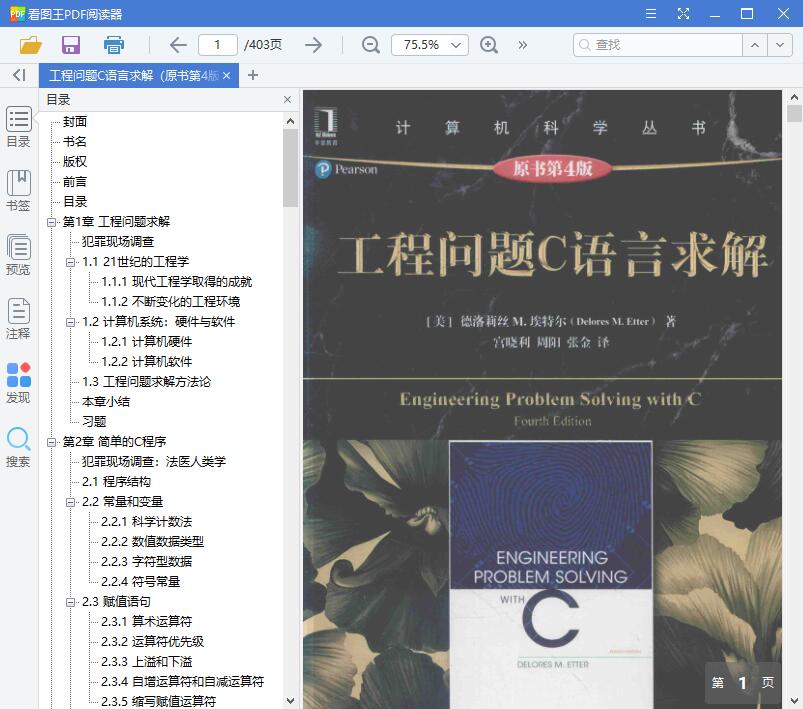Open the 目录 sidebar panel
Image resolution: width=803 pixels, height=709 pixels.
(x=18, y=127)
